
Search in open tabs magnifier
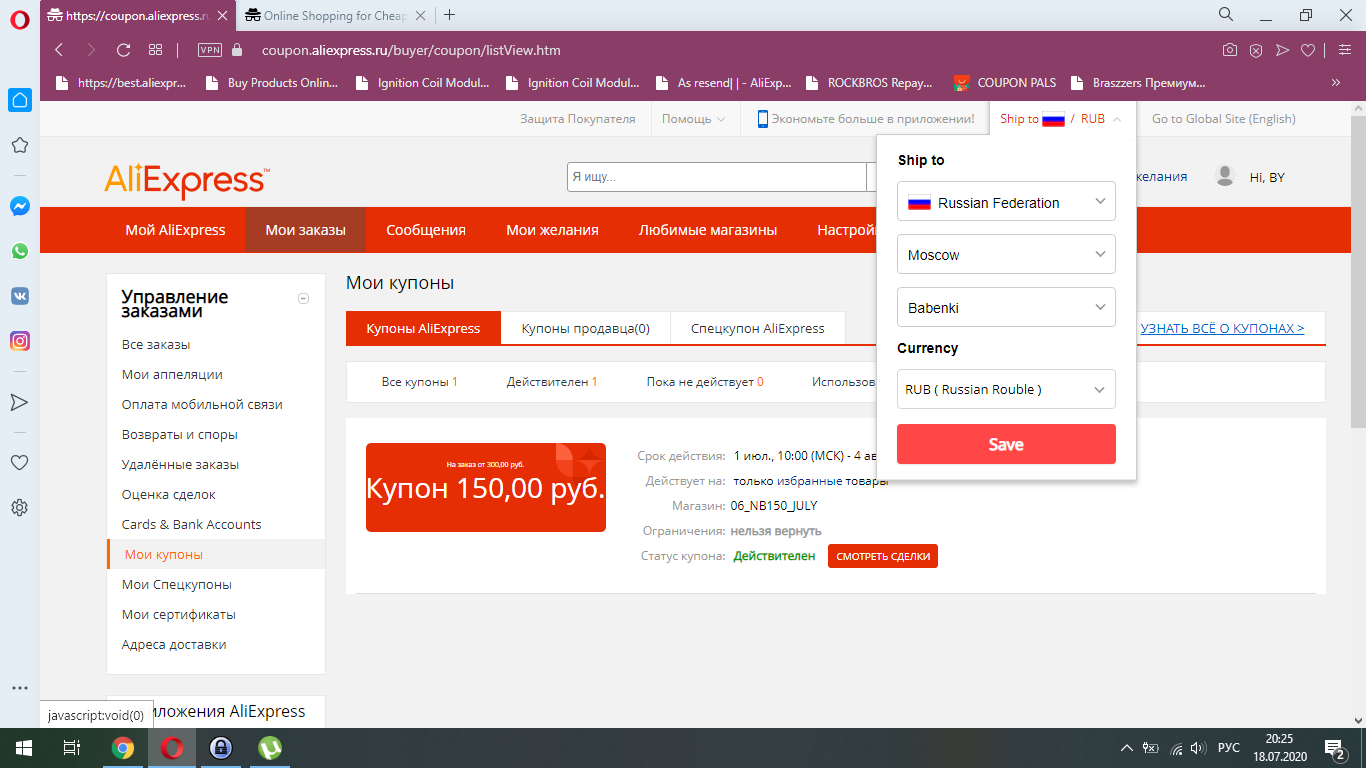(x=1226, y=15)
